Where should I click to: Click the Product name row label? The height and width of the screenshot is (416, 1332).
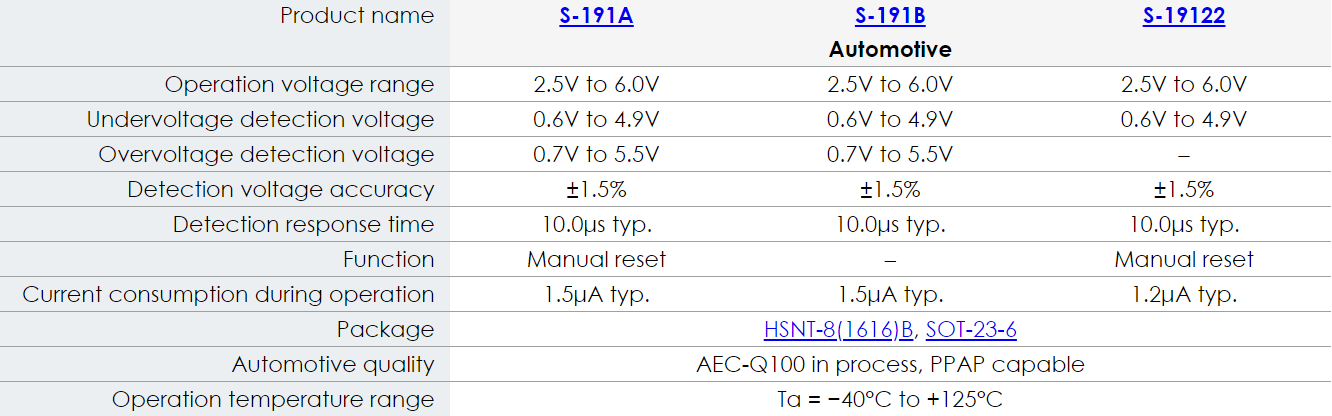pos(357,16)
